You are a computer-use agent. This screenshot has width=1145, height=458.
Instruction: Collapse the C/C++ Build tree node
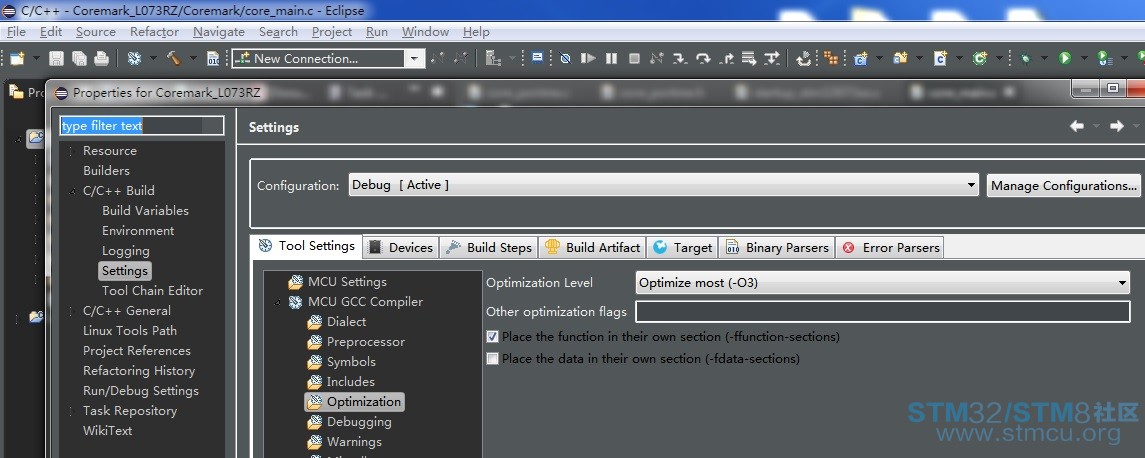72,191
